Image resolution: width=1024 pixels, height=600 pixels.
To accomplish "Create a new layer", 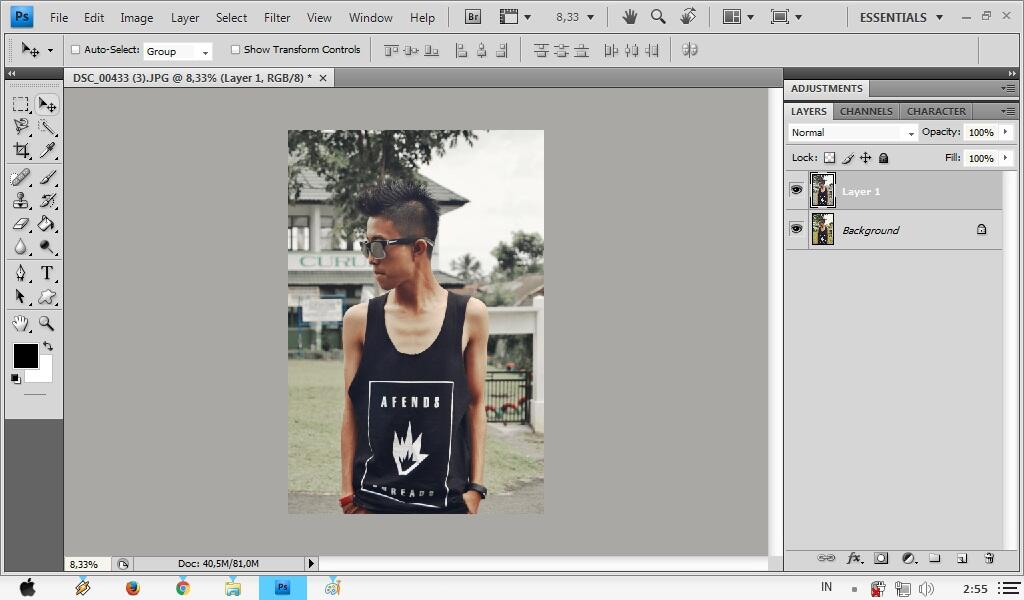I will (x=962, y=558).
